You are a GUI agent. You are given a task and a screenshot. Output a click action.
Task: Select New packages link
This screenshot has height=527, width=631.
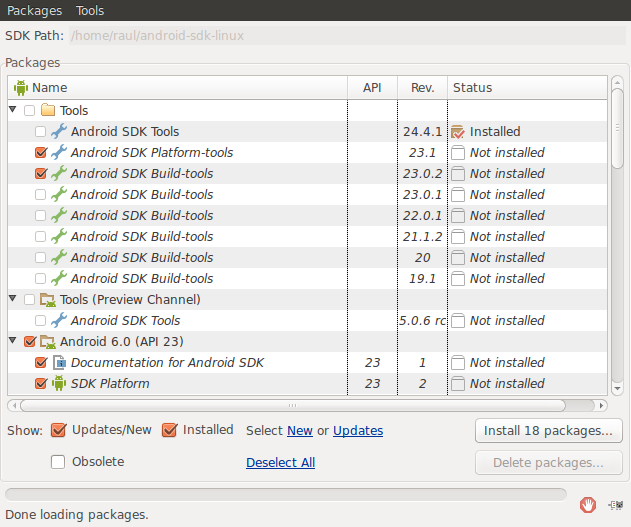coord(300,430)
